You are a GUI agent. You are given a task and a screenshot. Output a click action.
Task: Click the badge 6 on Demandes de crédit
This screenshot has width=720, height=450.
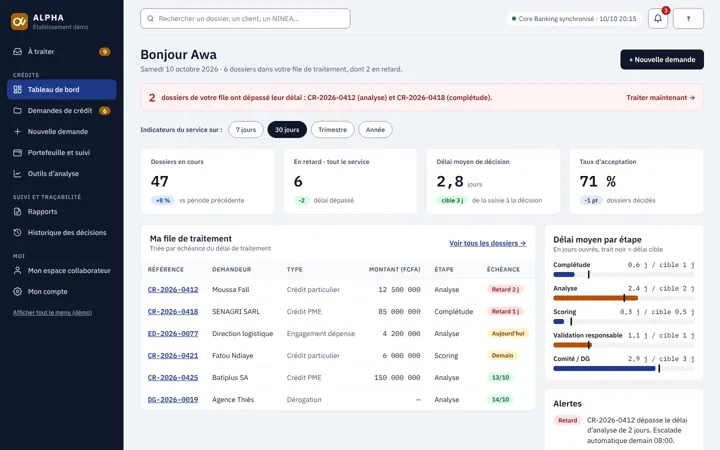(105, 111)
